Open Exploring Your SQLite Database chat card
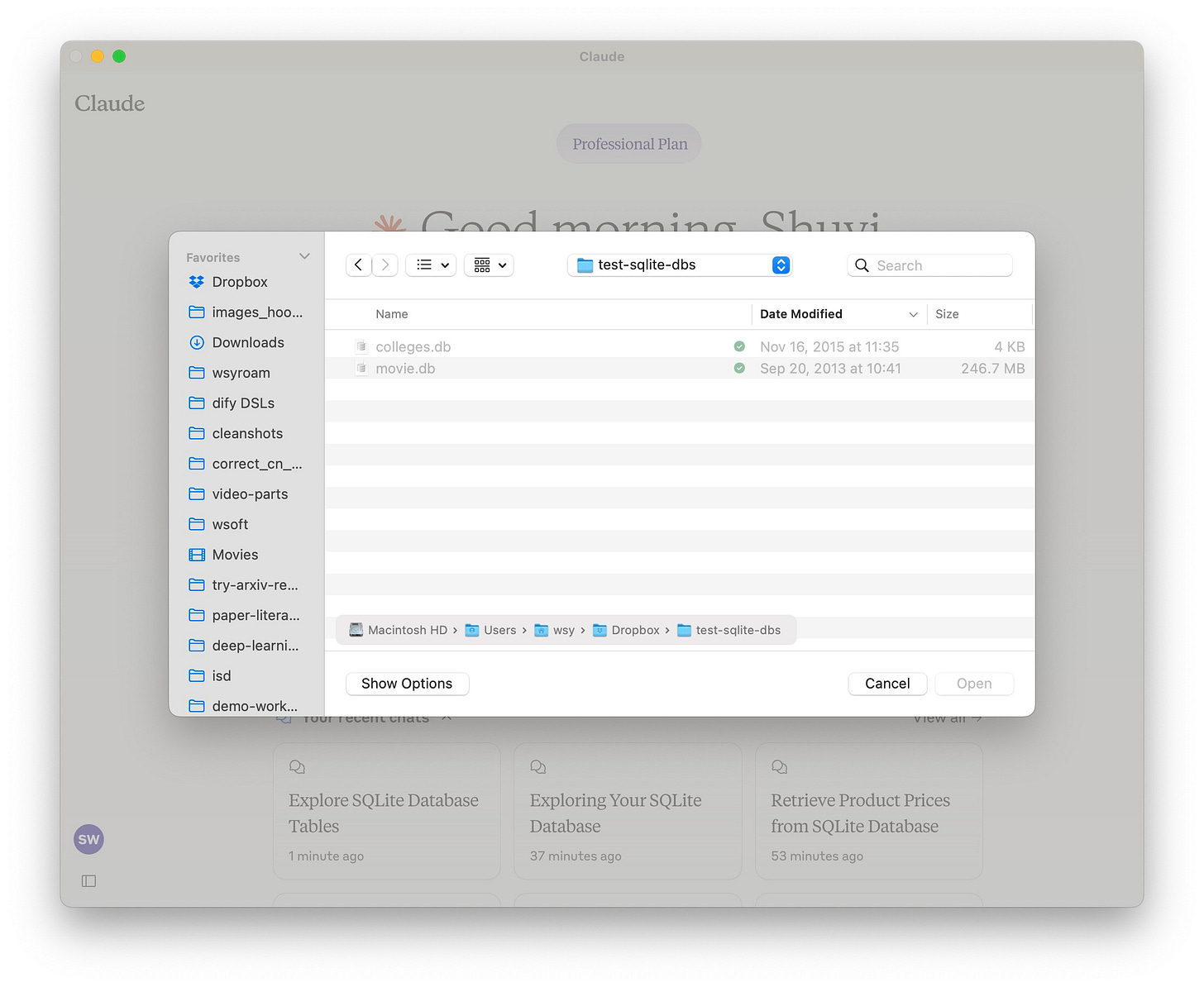The height and width of the screenshot is (987, 1204). pyautogui.click(x=628, y=811)
